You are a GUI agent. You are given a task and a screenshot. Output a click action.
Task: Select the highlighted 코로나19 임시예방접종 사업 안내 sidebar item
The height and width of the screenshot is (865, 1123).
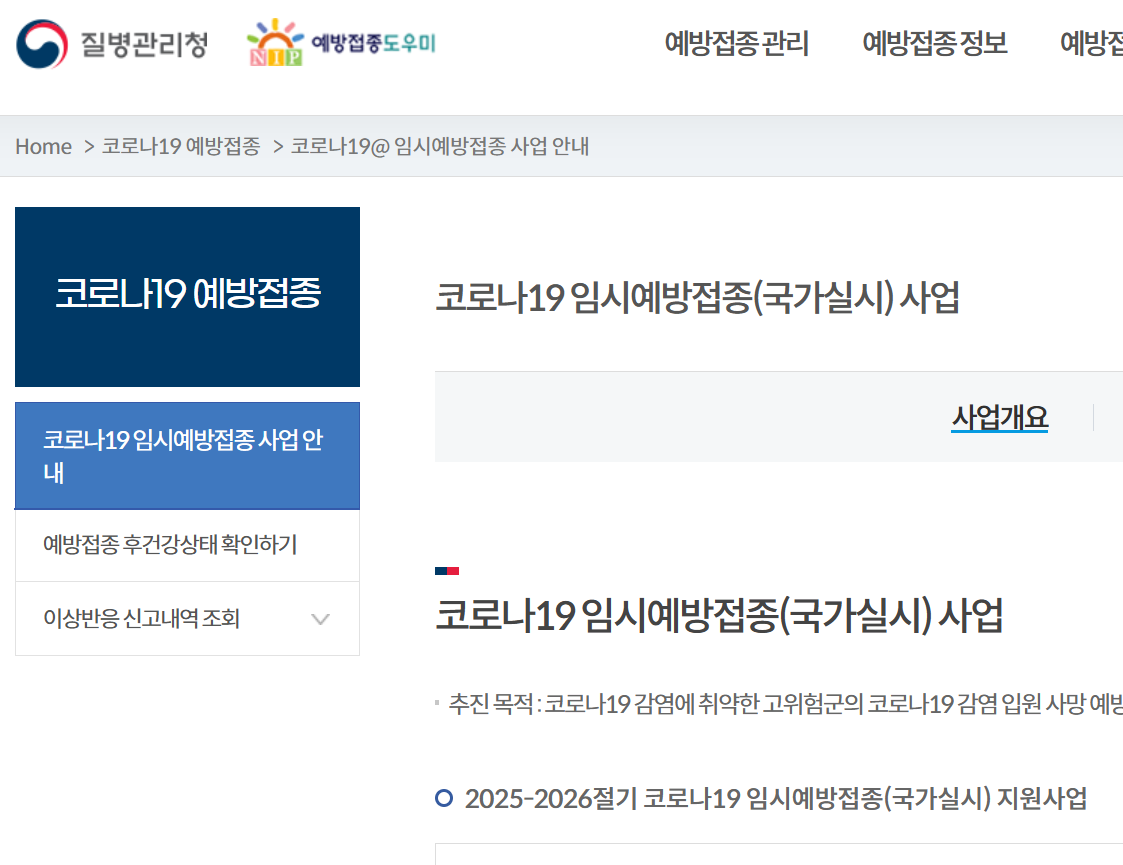click(186, 455)
